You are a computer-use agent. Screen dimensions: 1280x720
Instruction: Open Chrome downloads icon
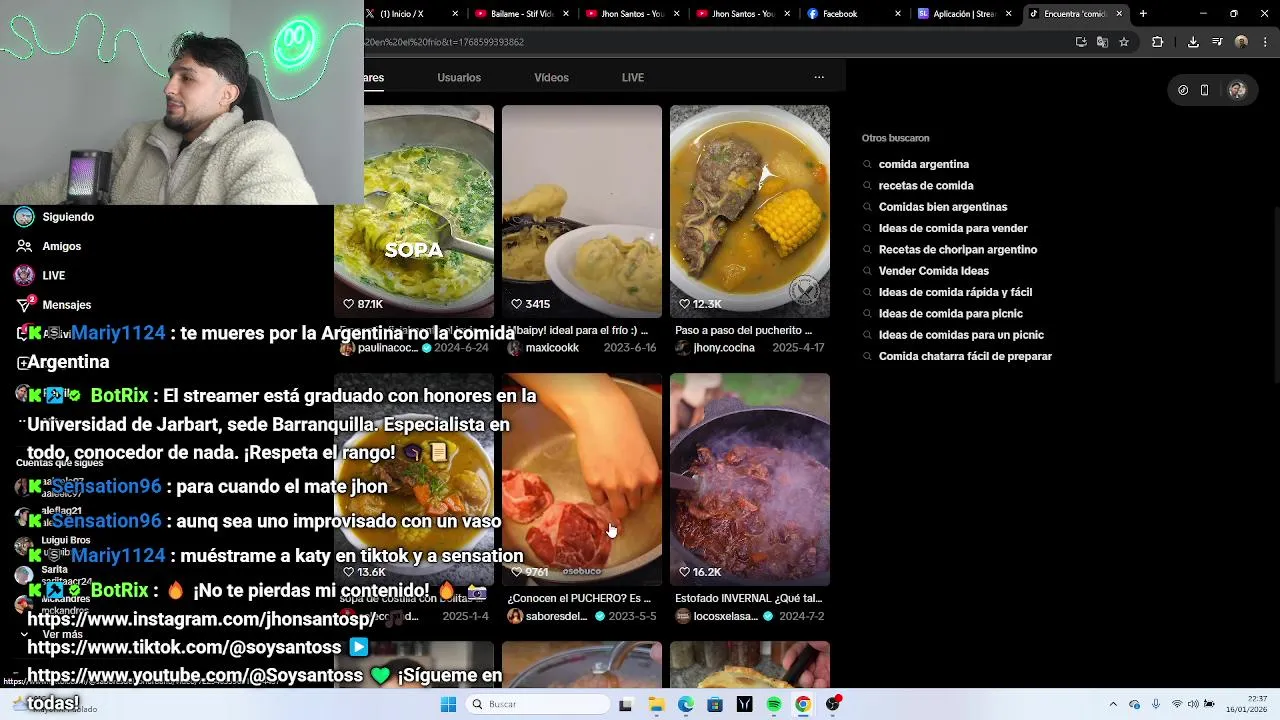(x=1193, y=42)
